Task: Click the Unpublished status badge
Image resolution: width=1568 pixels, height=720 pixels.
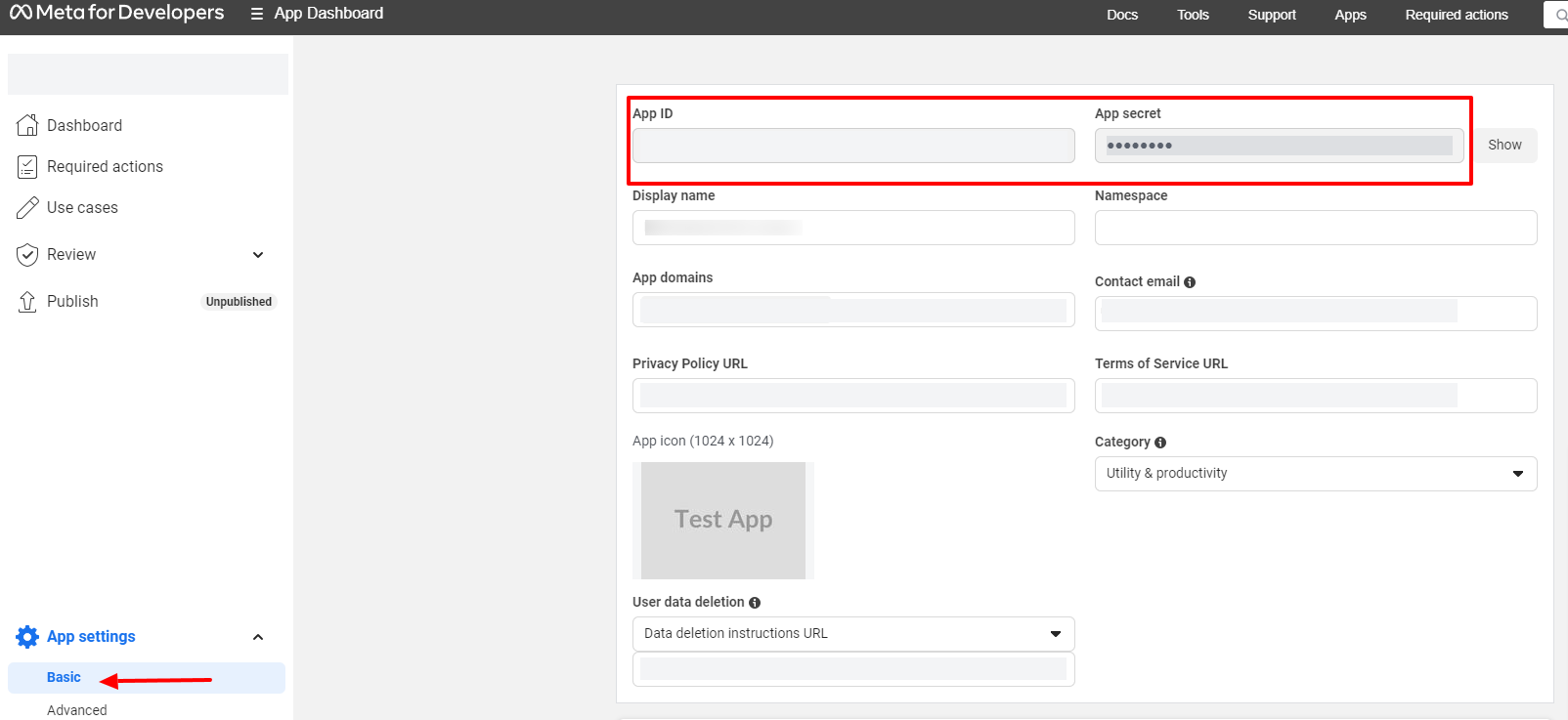Action: [239, 302]
